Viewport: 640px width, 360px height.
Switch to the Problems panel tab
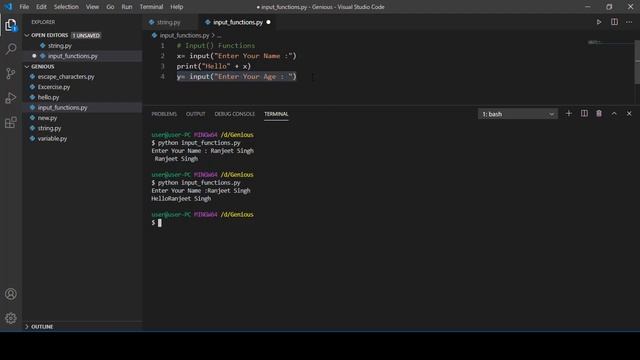click(164, 114)
